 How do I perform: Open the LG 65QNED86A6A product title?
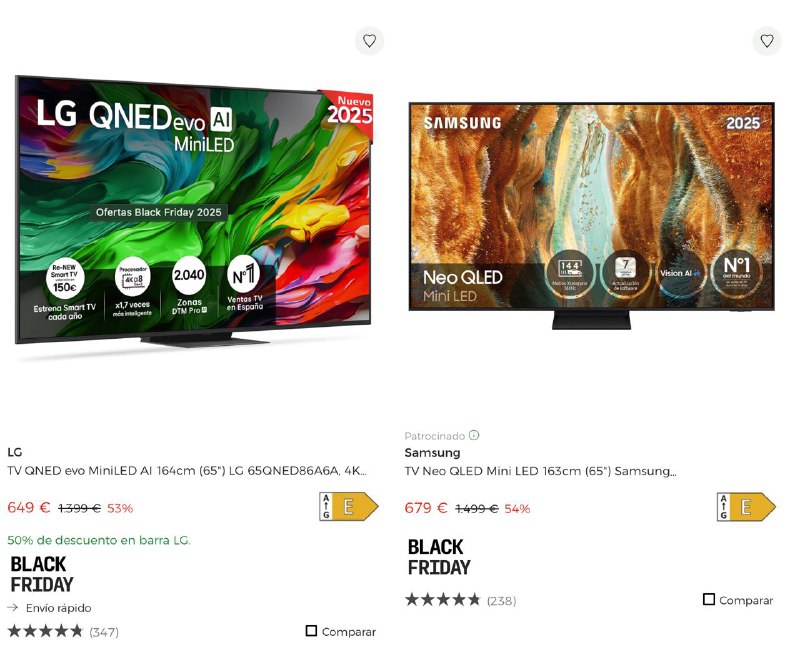187,470
